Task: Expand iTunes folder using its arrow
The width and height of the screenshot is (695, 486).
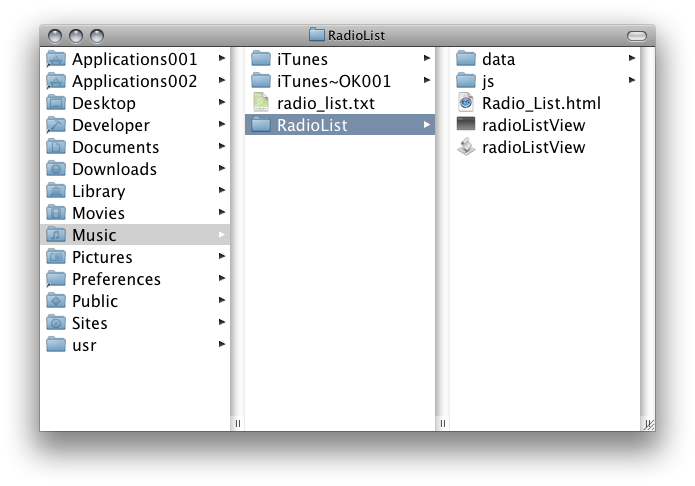Action: pyautogui.click(x=427, y=58)
